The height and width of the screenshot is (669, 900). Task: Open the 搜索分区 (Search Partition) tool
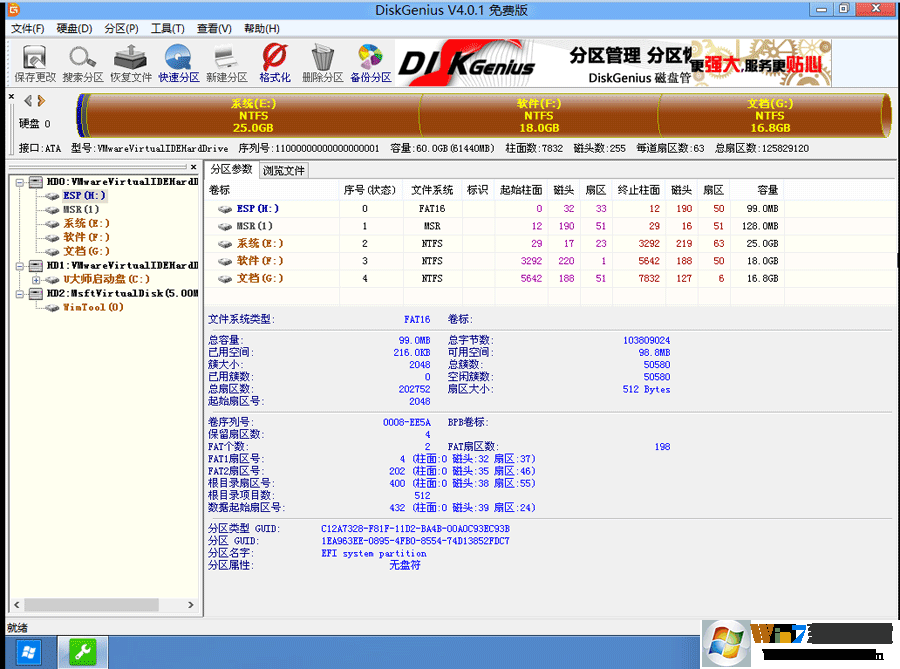[80, 62]
